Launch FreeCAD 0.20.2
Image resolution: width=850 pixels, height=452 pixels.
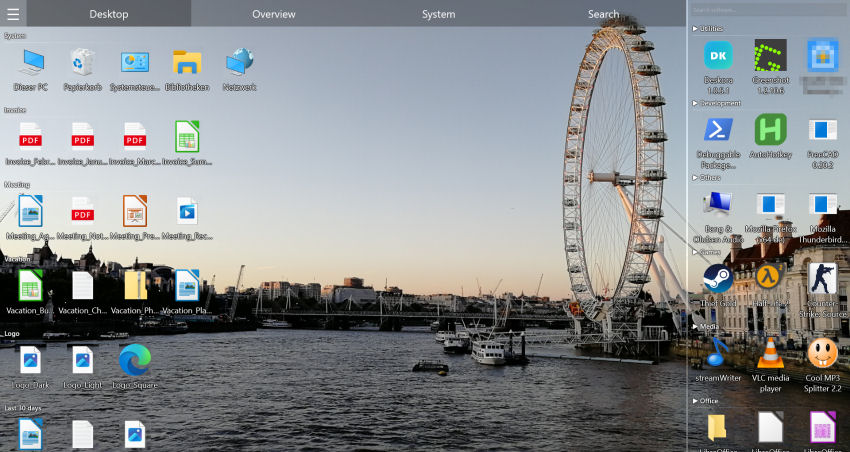pyautogui.click(x=822, y=142)
